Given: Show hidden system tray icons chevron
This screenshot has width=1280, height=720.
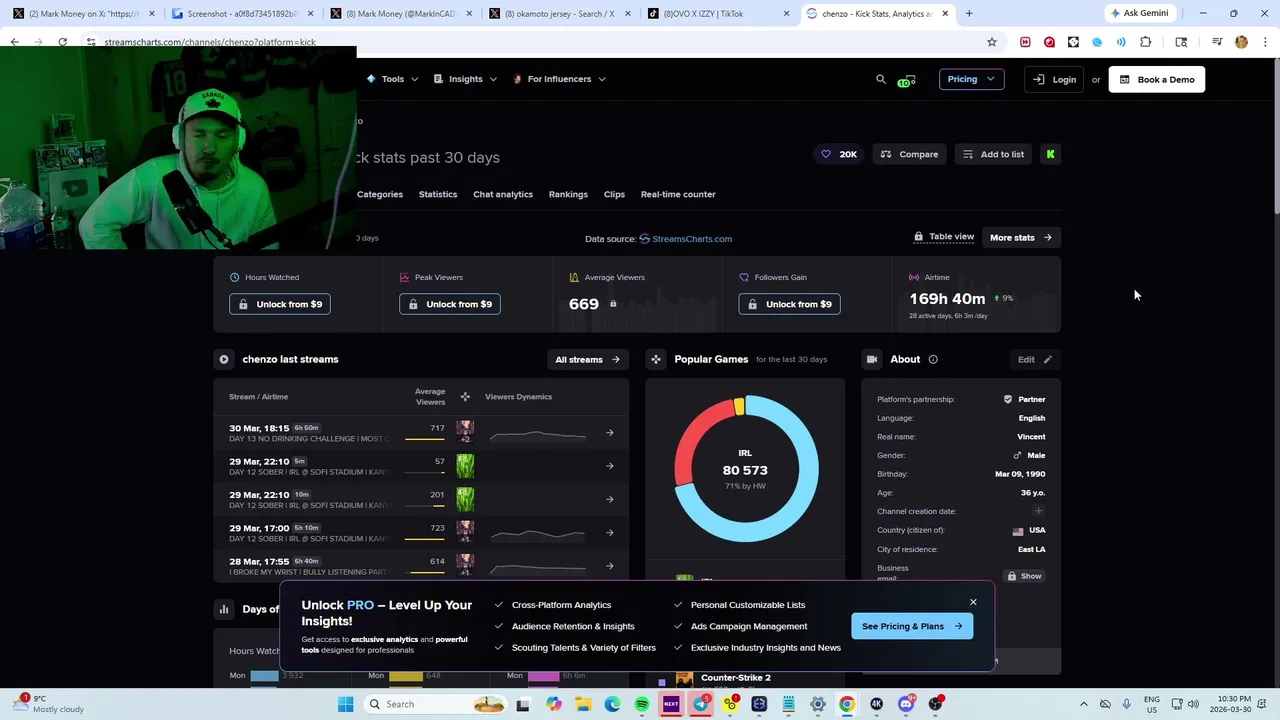Looking at the screenshot, I should pyautogui.click(x=1083, y=704).
